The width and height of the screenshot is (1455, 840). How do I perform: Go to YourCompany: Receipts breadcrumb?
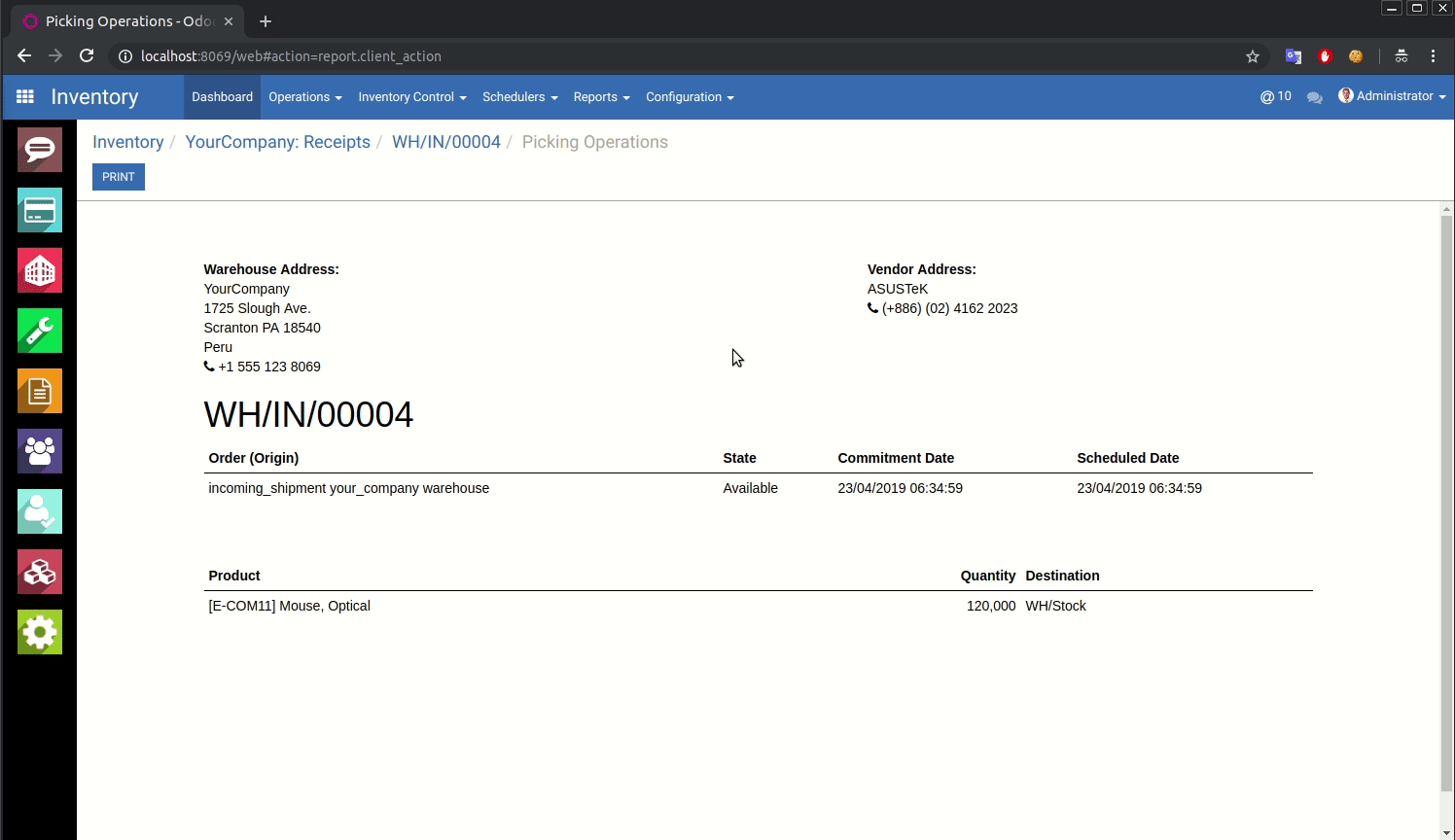[277, 142]
